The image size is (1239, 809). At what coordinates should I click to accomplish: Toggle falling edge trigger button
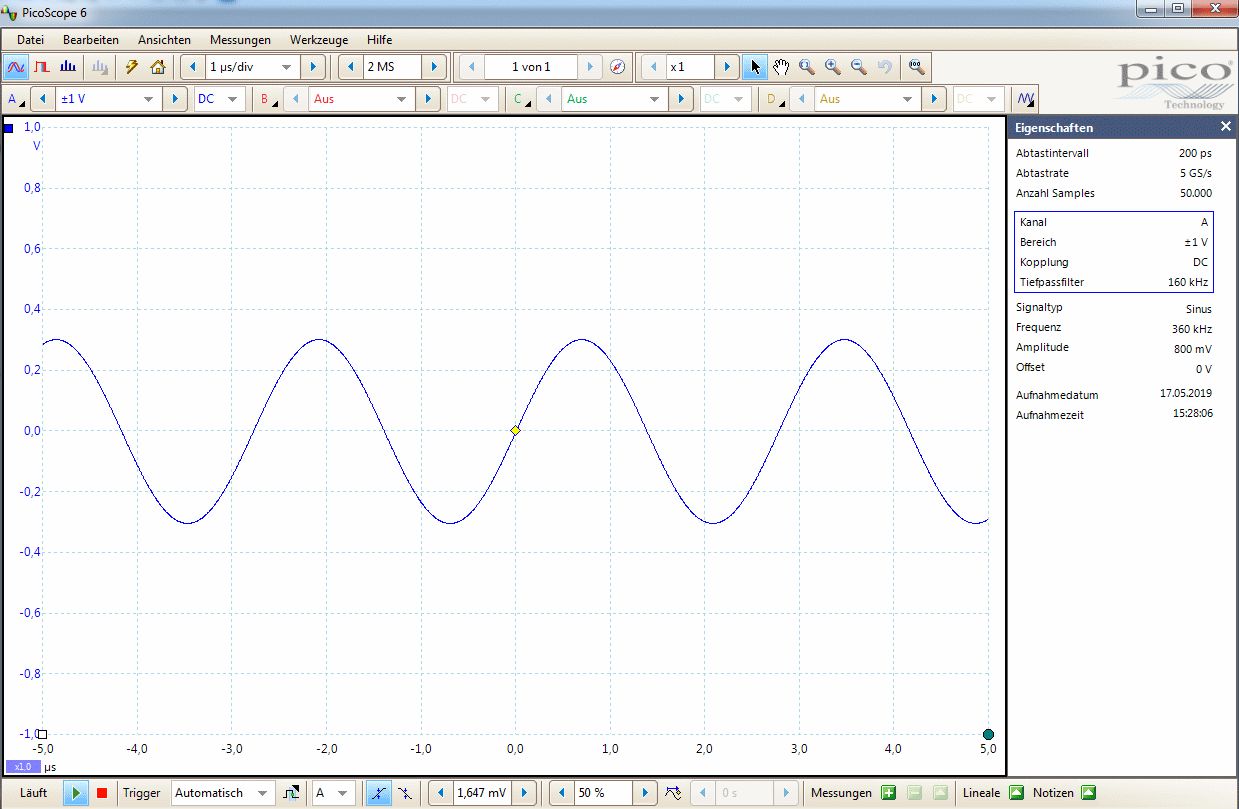pyautogui.click(x=405, y=793)
